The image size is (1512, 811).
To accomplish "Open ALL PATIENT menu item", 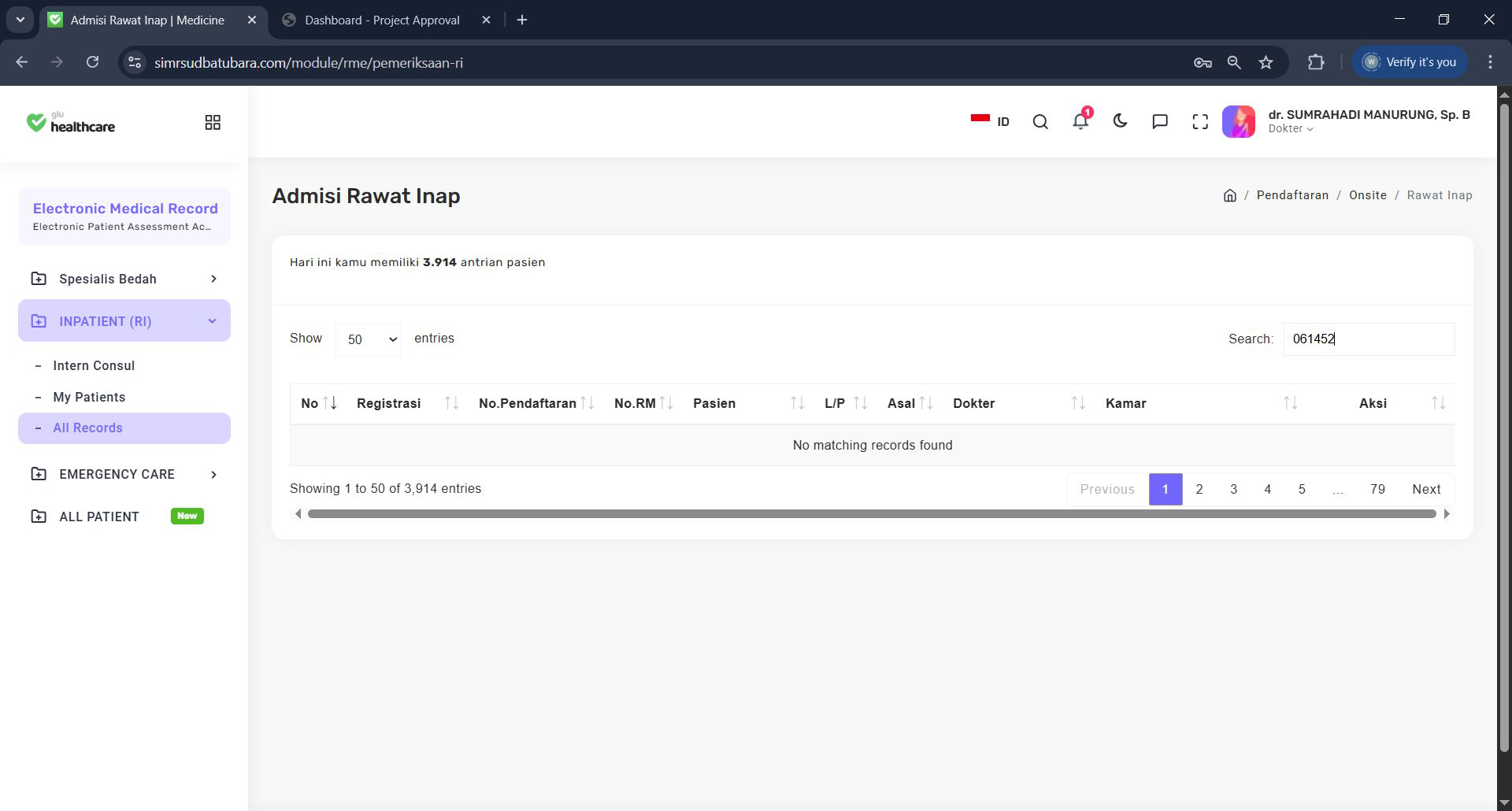I will [x=99, y=517].
